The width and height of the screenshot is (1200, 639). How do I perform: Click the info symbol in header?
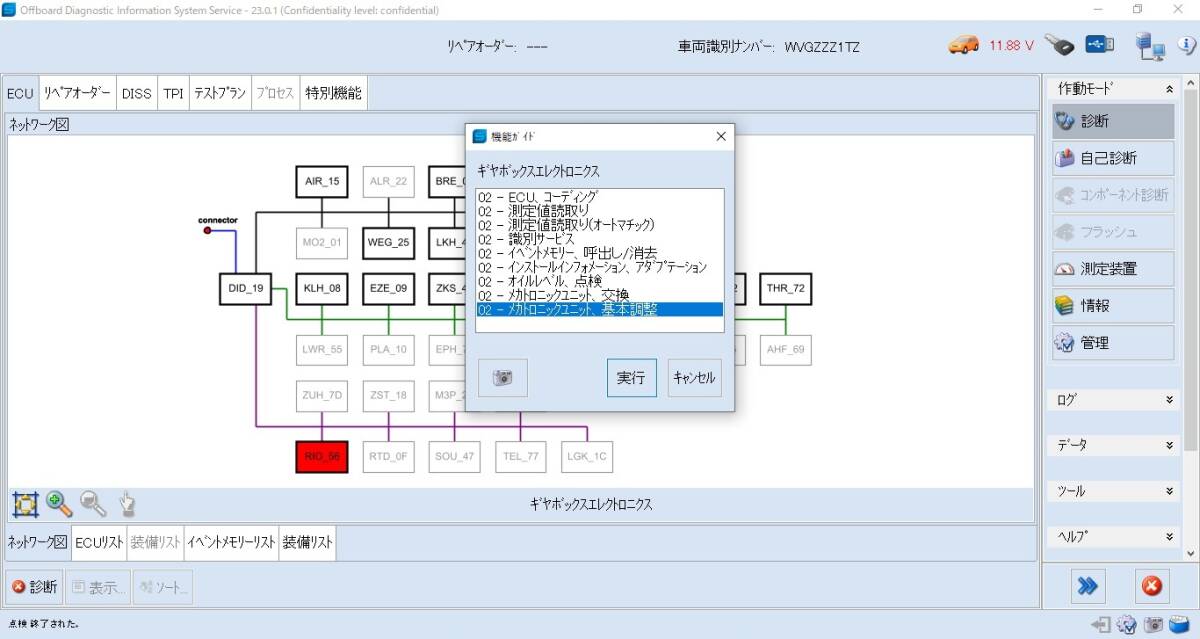pyautogui.click(x=1187, y=45)
